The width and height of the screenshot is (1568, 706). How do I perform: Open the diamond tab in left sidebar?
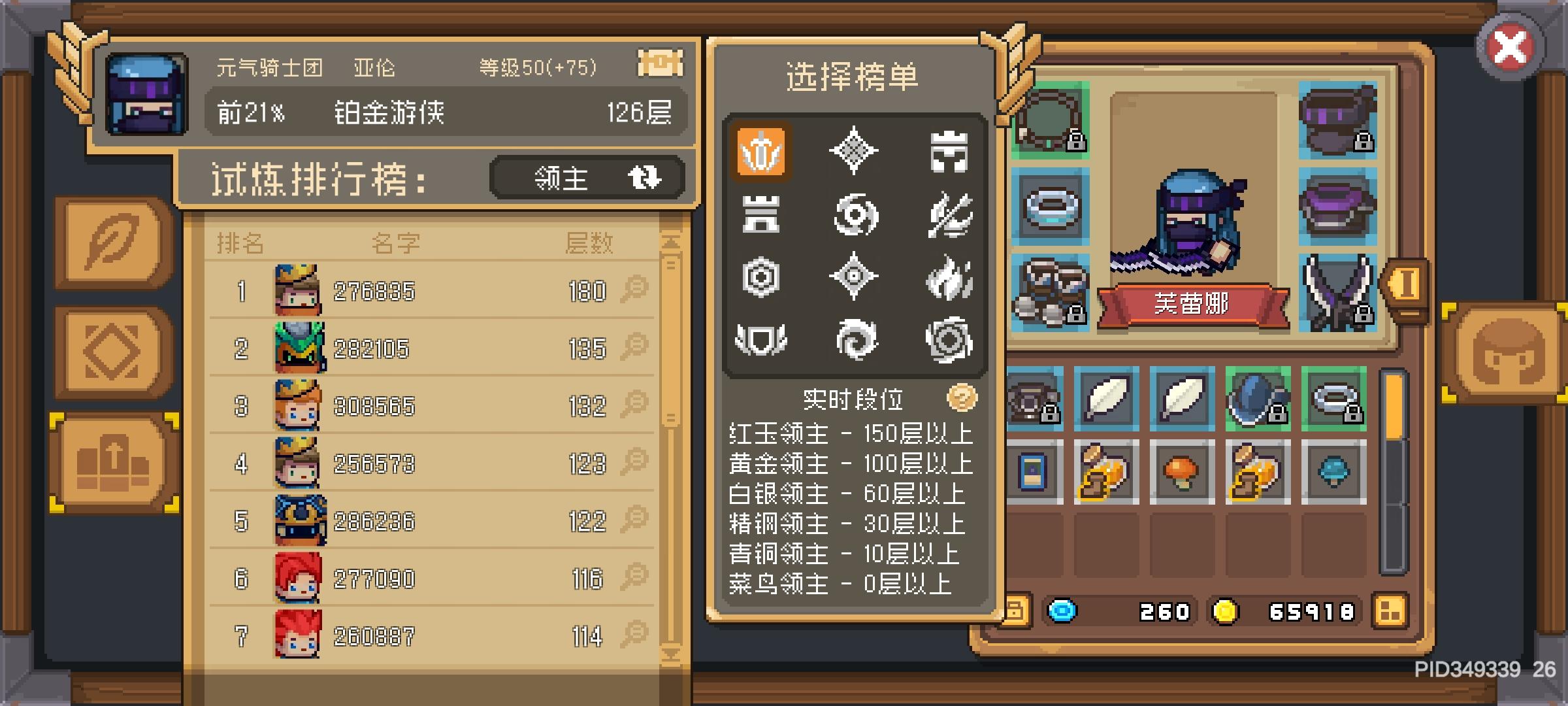112,352
